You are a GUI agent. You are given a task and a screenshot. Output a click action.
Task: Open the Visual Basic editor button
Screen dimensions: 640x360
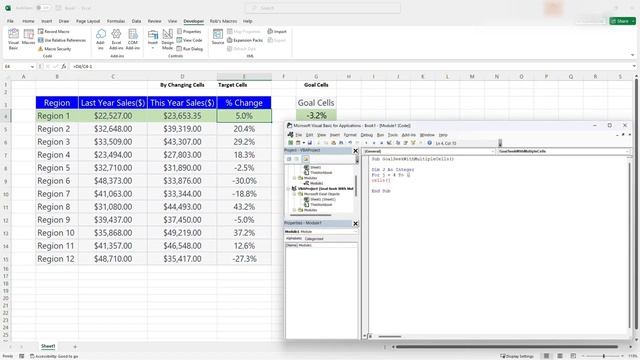coord(13,39)
